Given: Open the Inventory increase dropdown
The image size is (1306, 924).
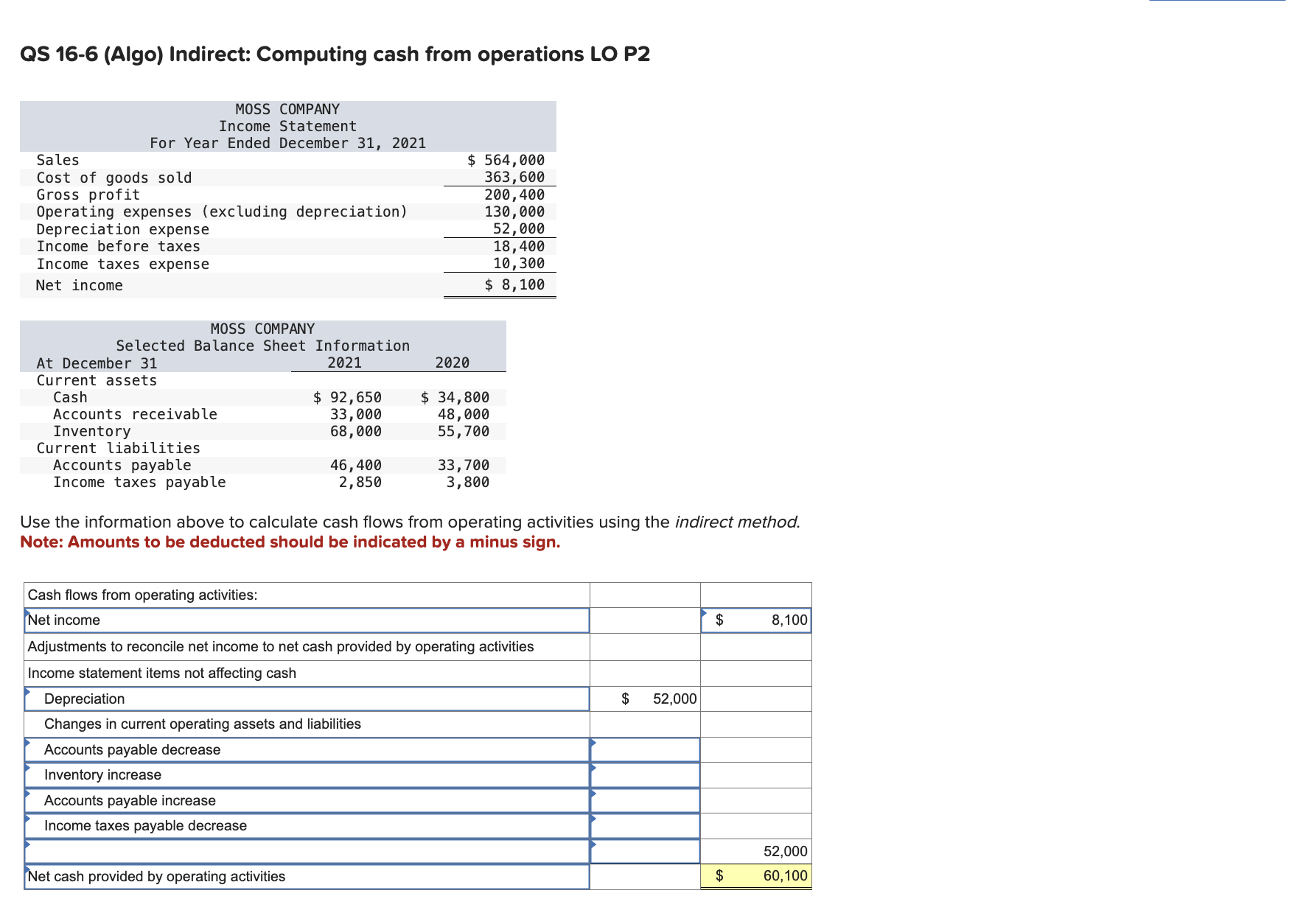Looking at the screenshot, I should click(306, 774).
